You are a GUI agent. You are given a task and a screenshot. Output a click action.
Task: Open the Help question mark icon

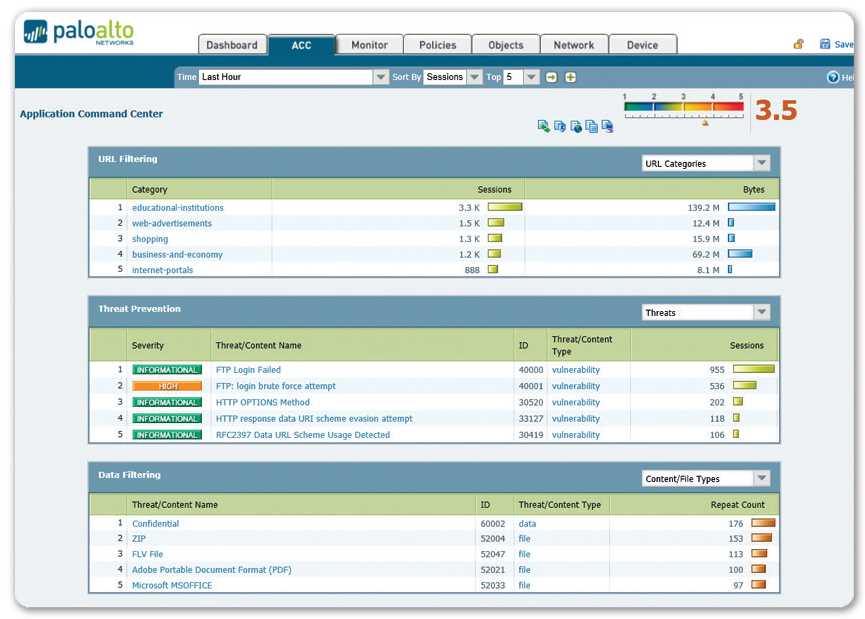point(833,77)
